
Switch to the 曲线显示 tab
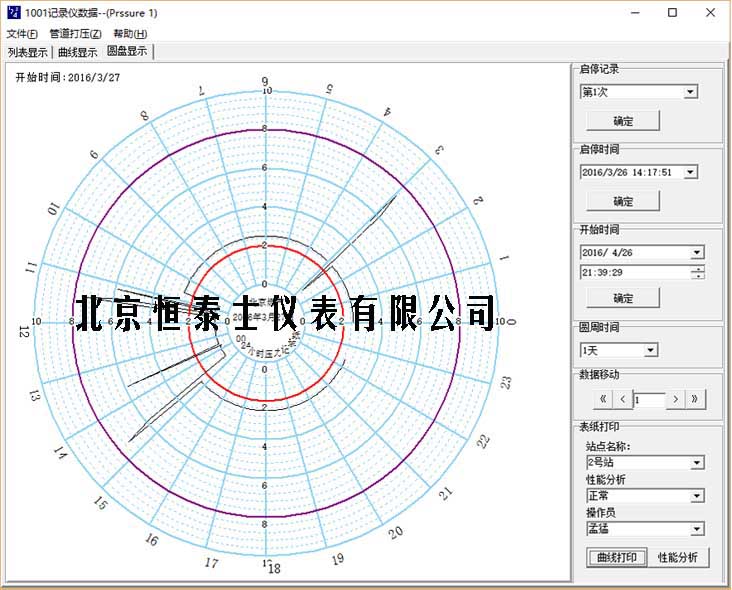[77, 52]
